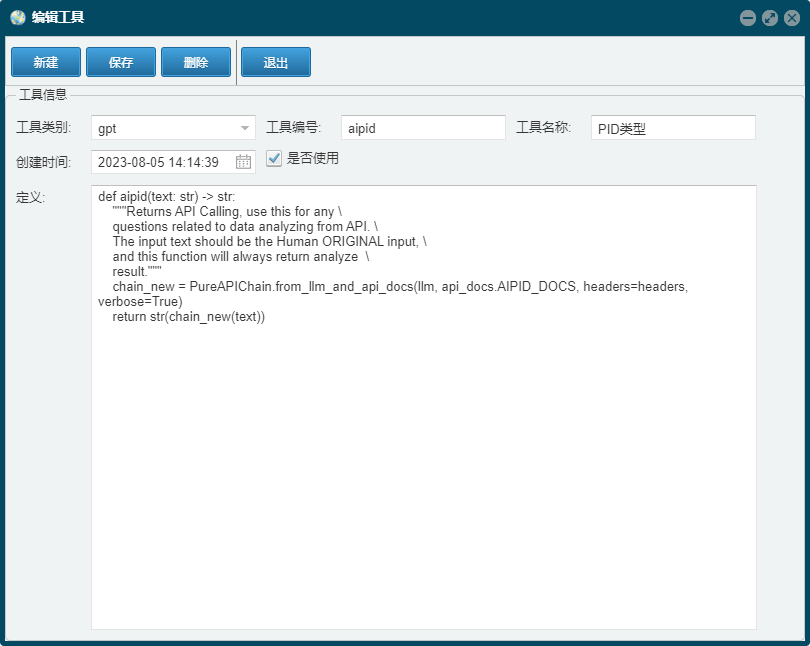Minimize the 编辑工具 window
Screen dimensions: 810x646
coord(747,18)
